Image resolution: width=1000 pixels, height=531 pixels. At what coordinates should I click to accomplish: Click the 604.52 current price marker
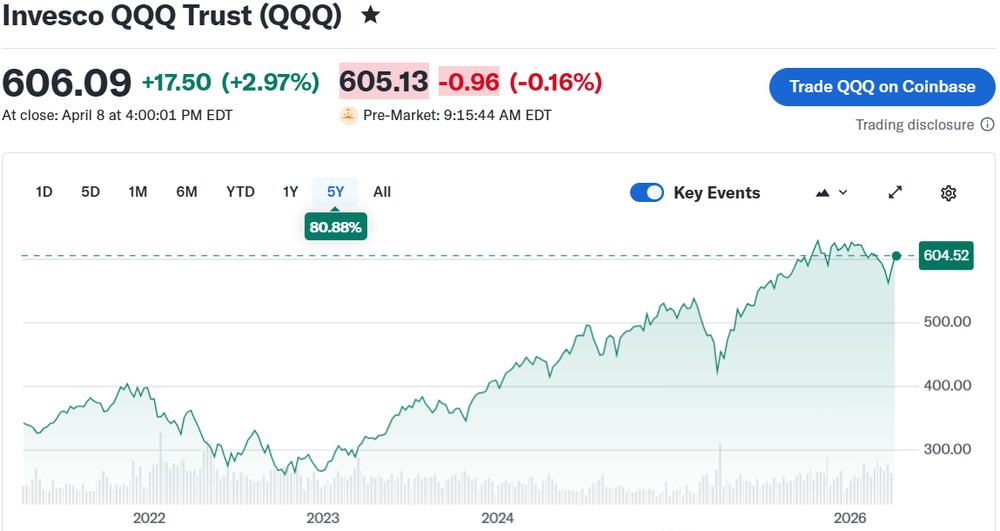(x=945, y=256)
